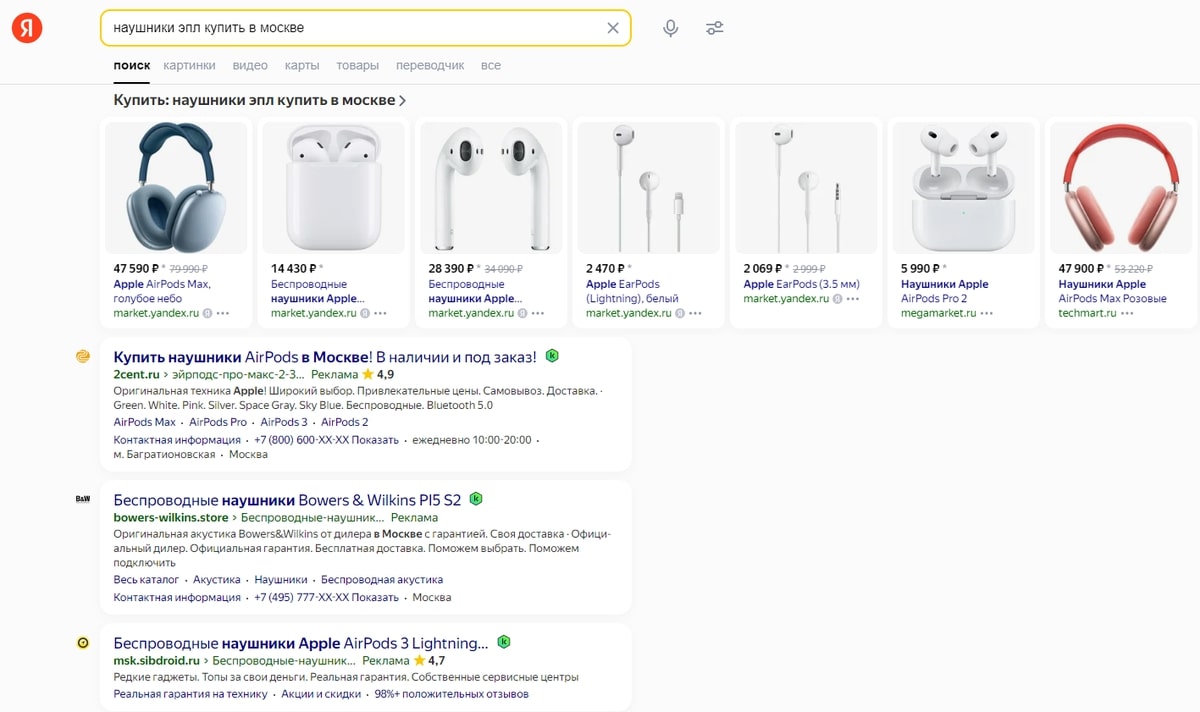Open three-dots menu on AirPods Max голубое card
This screenshot has height=712, width=1200.
(223, 313)
